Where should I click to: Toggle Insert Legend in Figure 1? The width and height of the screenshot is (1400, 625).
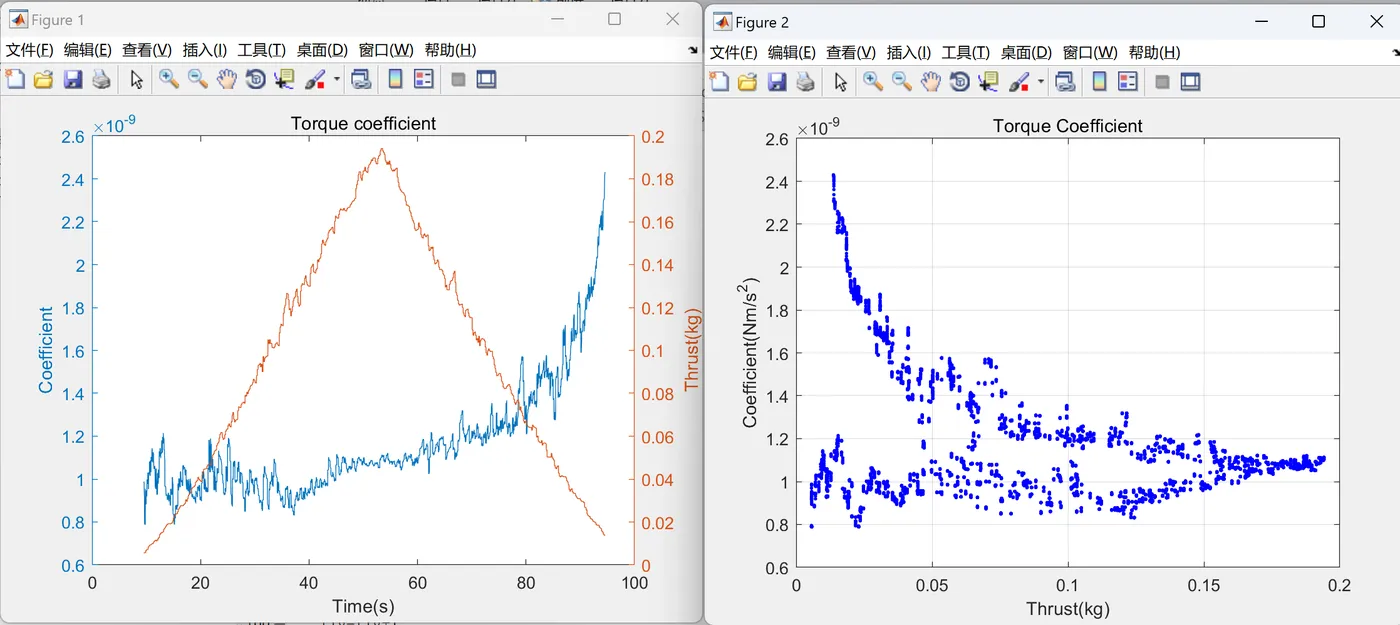click(x=424, y=80)
